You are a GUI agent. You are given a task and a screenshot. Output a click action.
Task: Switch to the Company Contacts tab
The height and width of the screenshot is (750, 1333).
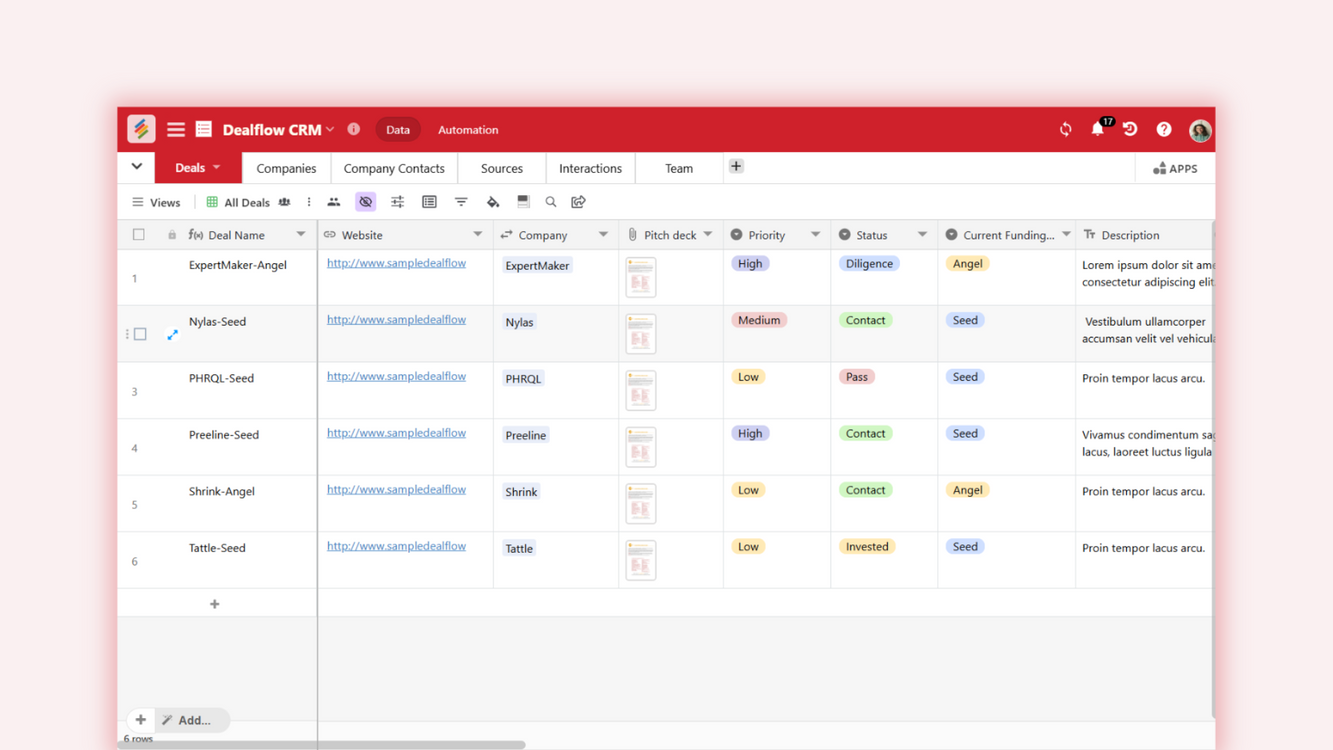click(x=394, y=168)
